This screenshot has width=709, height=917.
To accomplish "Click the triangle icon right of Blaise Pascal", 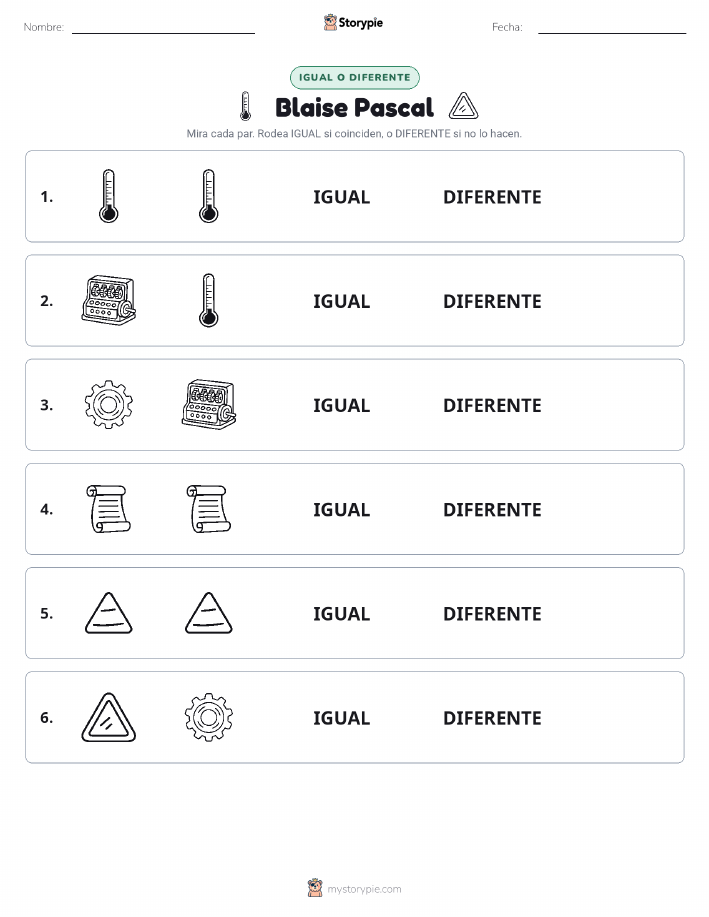I will coord(463,106).
